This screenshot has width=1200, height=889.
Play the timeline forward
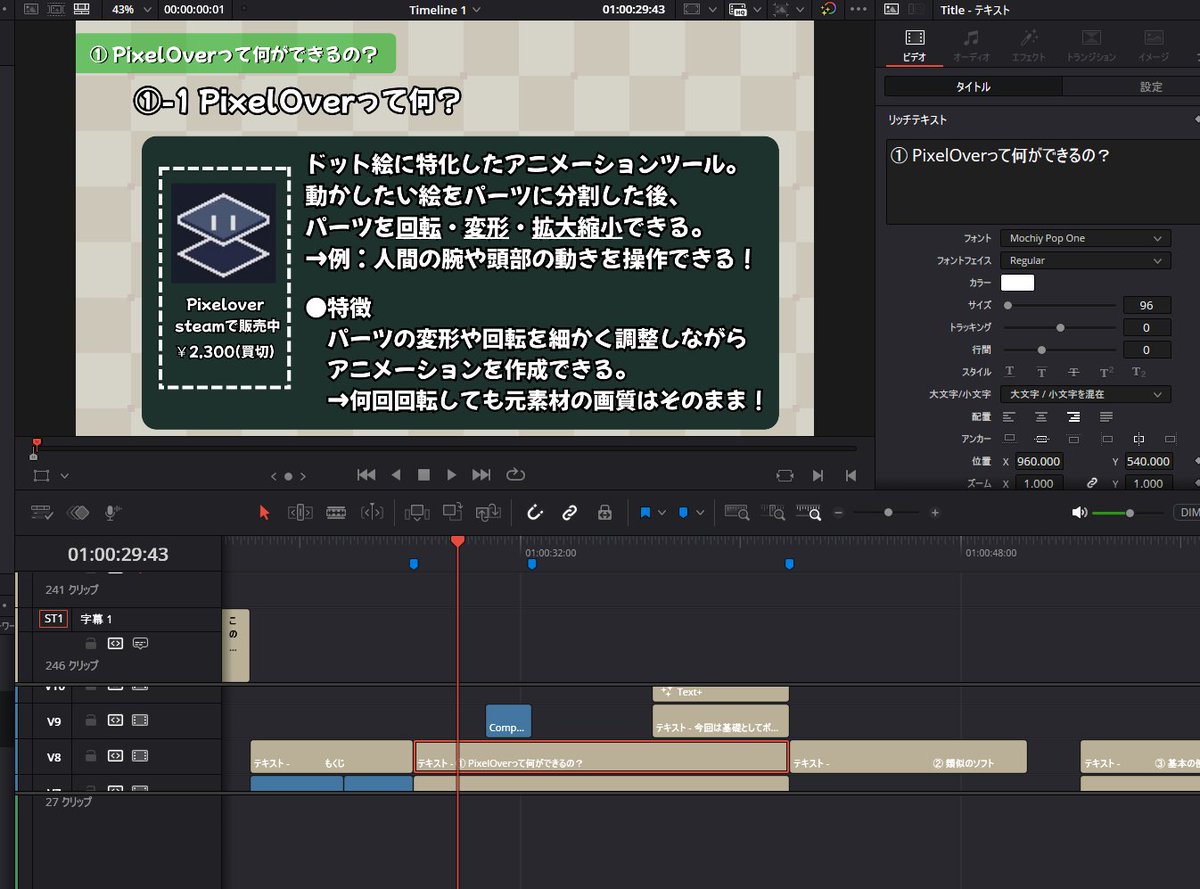click(x=452, y=475)
